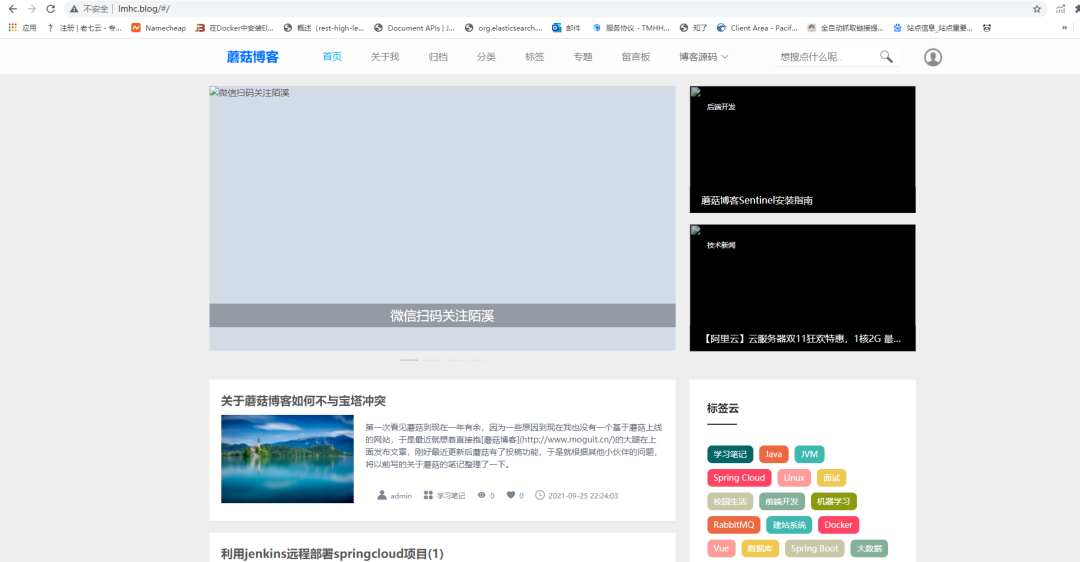Click the browser forward arrow

[x=32, y=9]
